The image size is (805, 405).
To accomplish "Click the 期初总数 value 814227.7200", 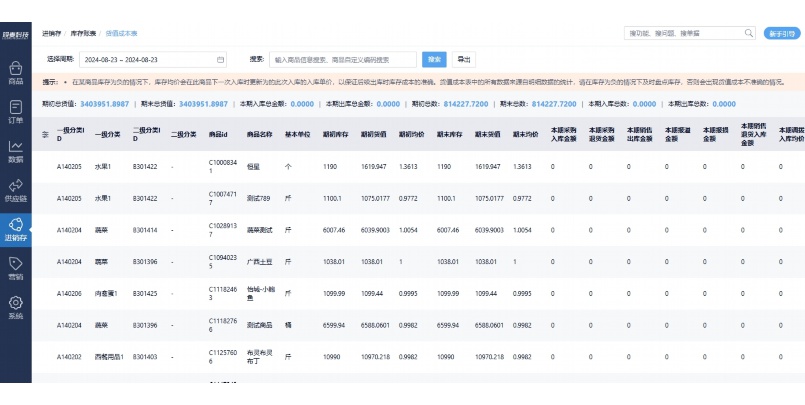I will [466, 104].
